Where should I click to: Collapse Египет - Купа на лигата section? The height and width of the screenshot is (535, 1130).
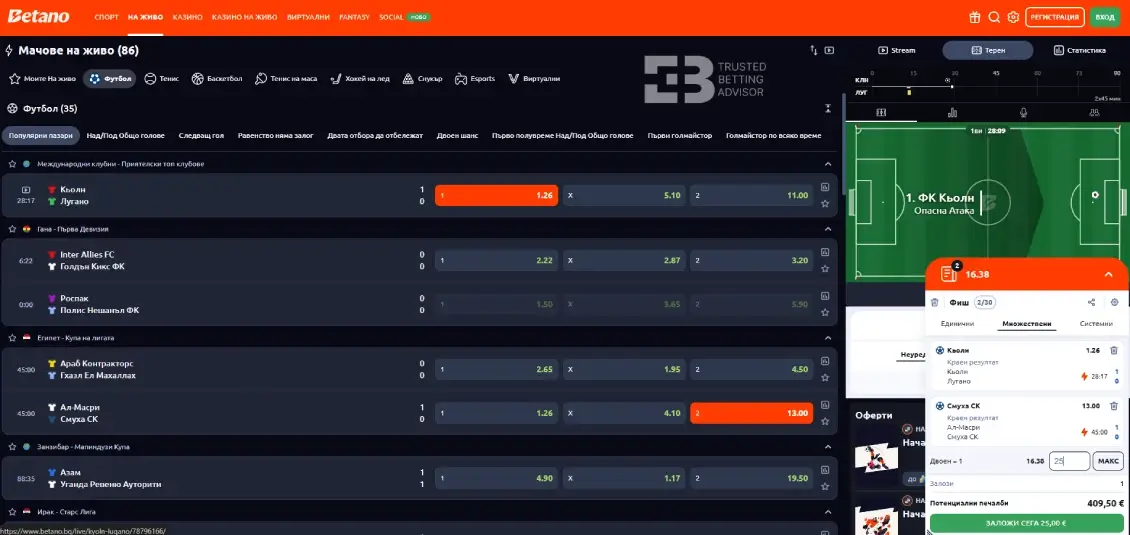(x=827, y=338)
